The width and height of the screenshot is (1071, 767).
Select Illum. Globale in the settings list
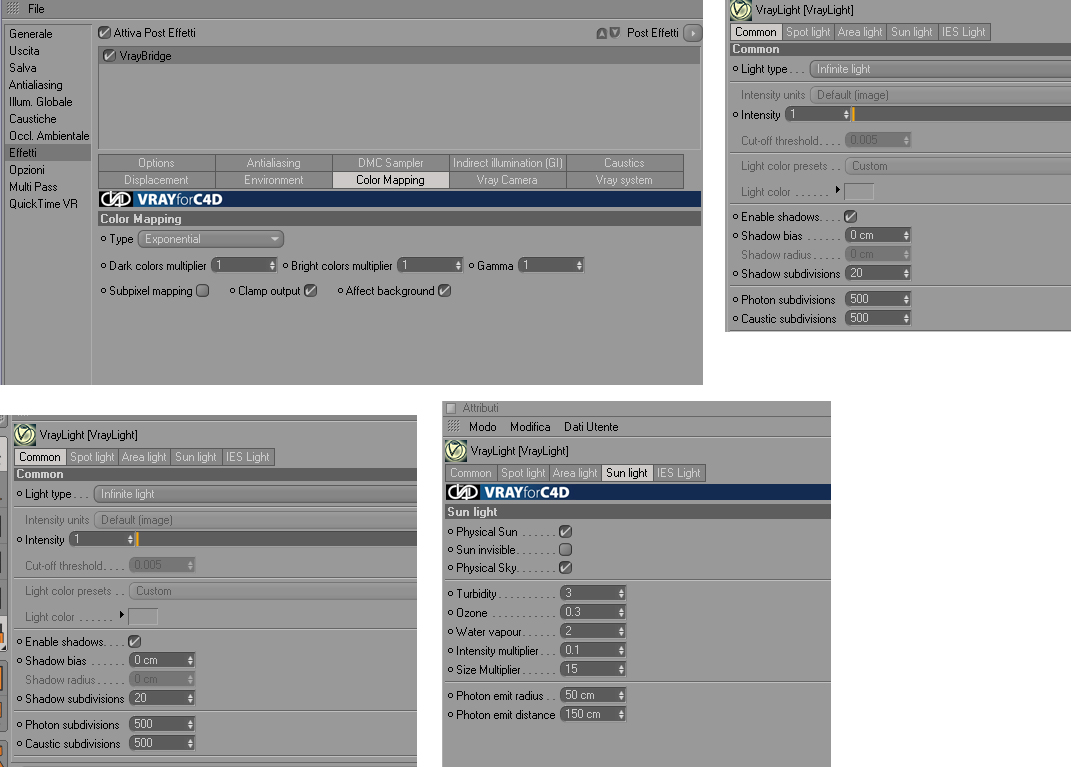coord(40,102)
